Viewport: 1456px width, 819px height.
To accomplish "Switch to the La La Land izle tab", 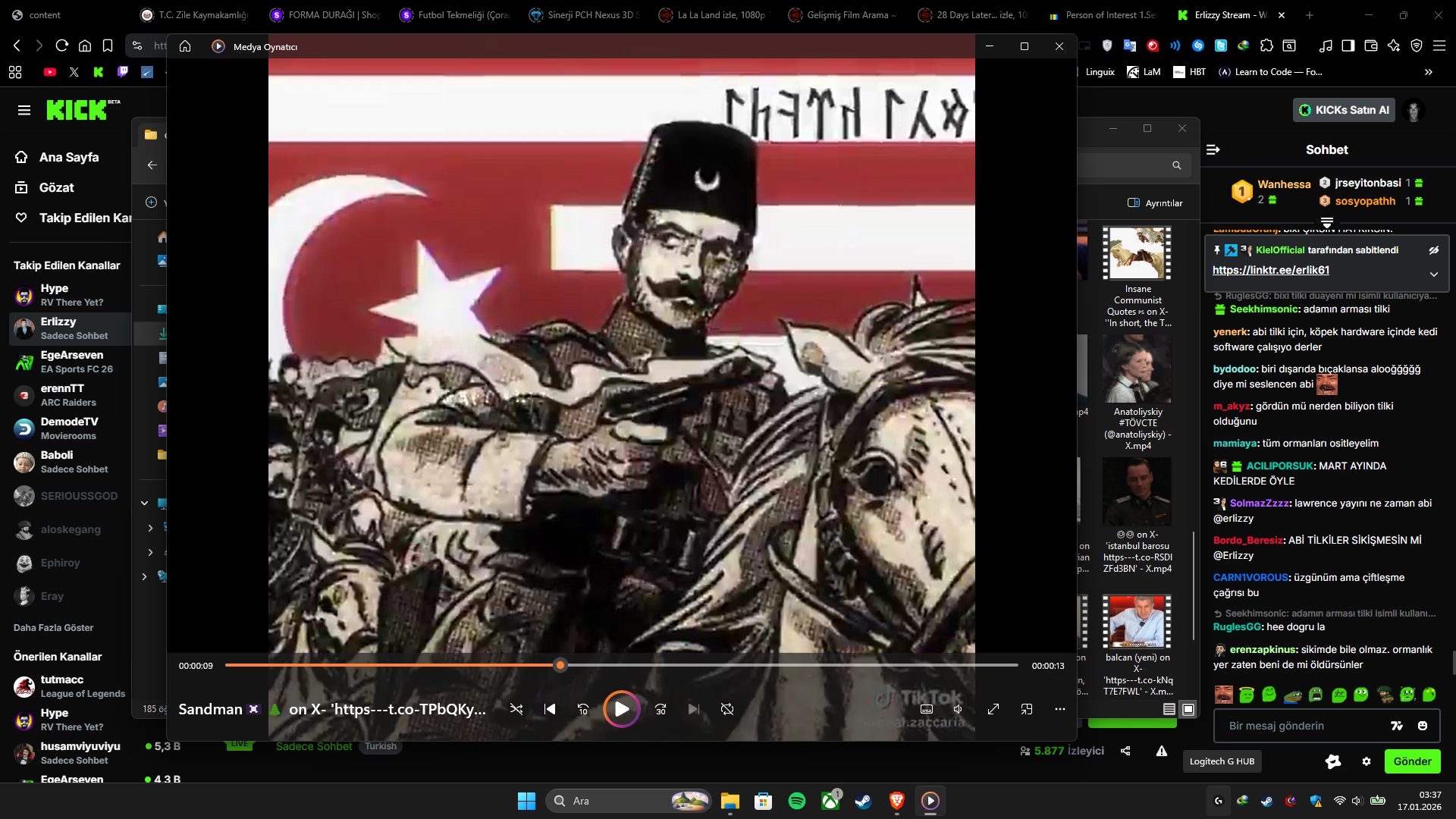I will [x=713, y=14].
